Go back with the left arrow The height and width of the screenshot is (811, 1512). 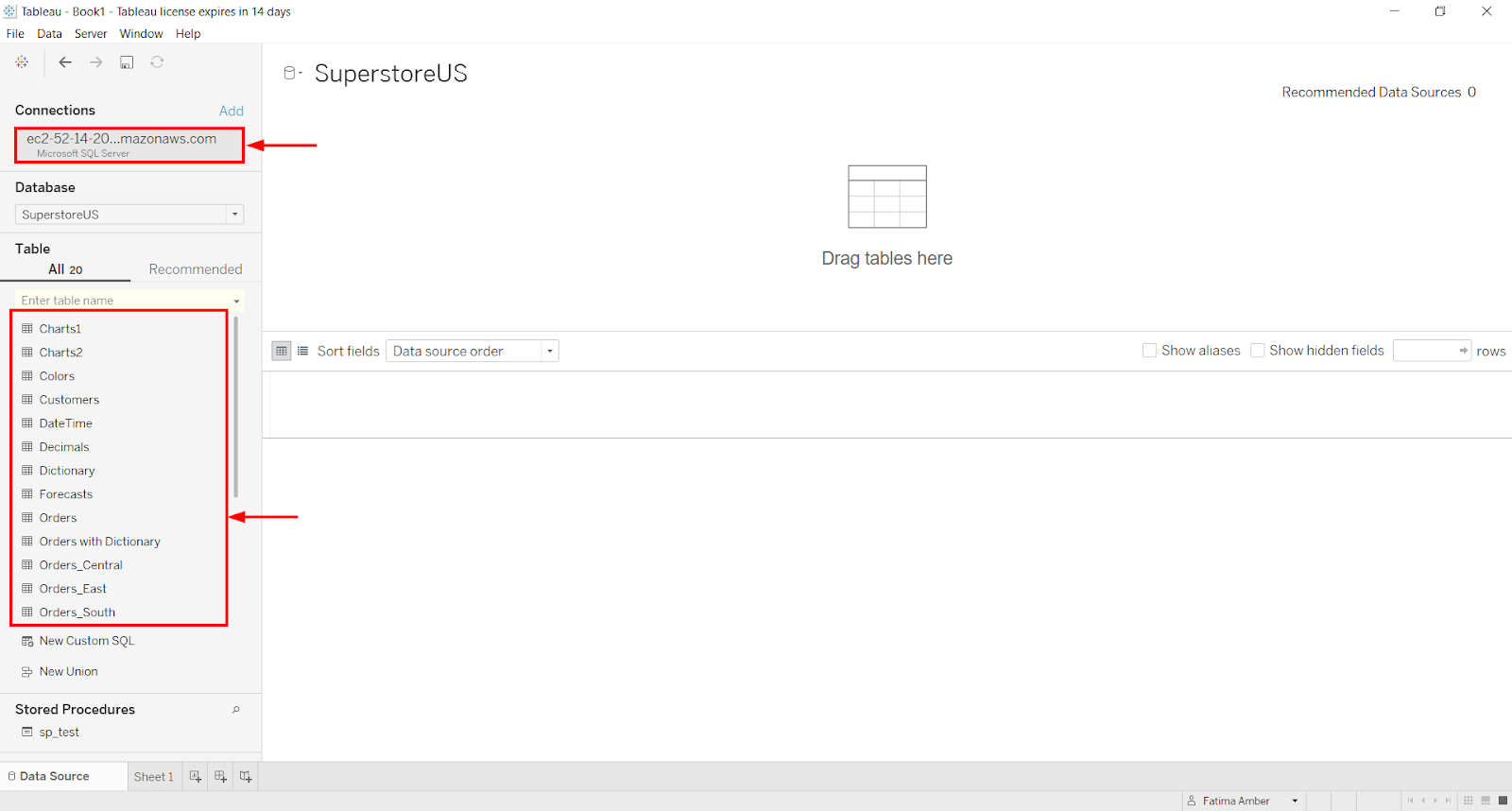click(65, 62)
